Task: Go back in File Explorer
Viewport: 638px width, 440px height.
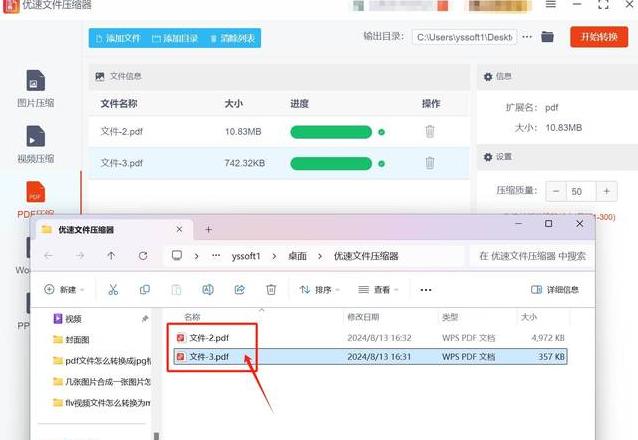Action: (48, 256)
